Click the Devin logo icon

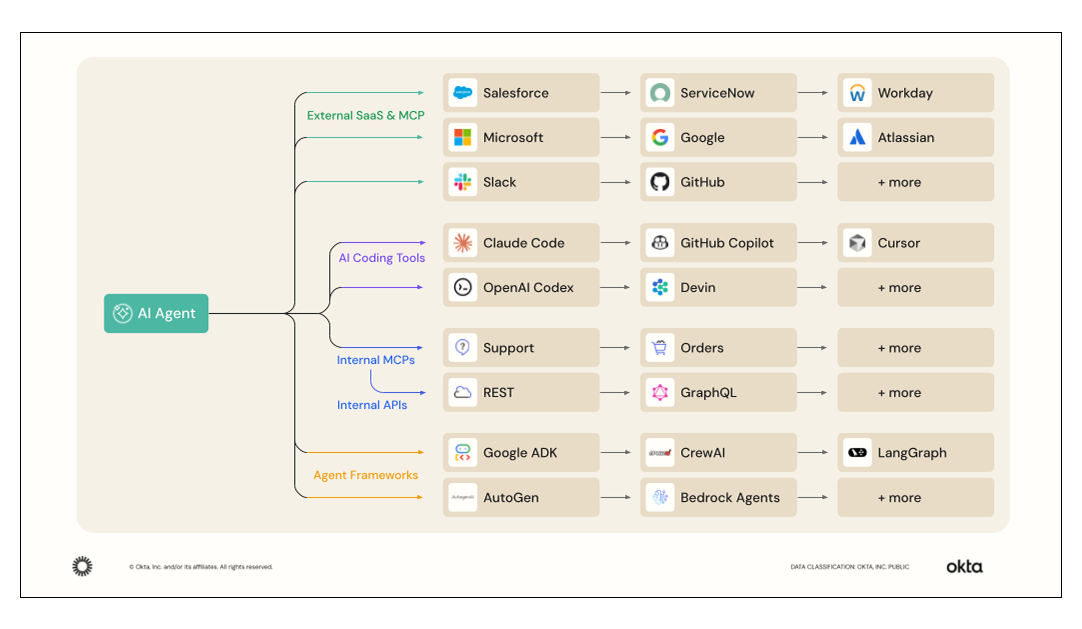(x=660, y=288)
